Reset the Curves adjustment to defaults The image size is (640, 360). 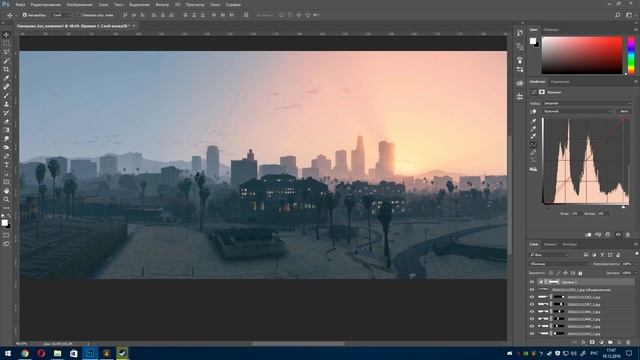(608, 235)
